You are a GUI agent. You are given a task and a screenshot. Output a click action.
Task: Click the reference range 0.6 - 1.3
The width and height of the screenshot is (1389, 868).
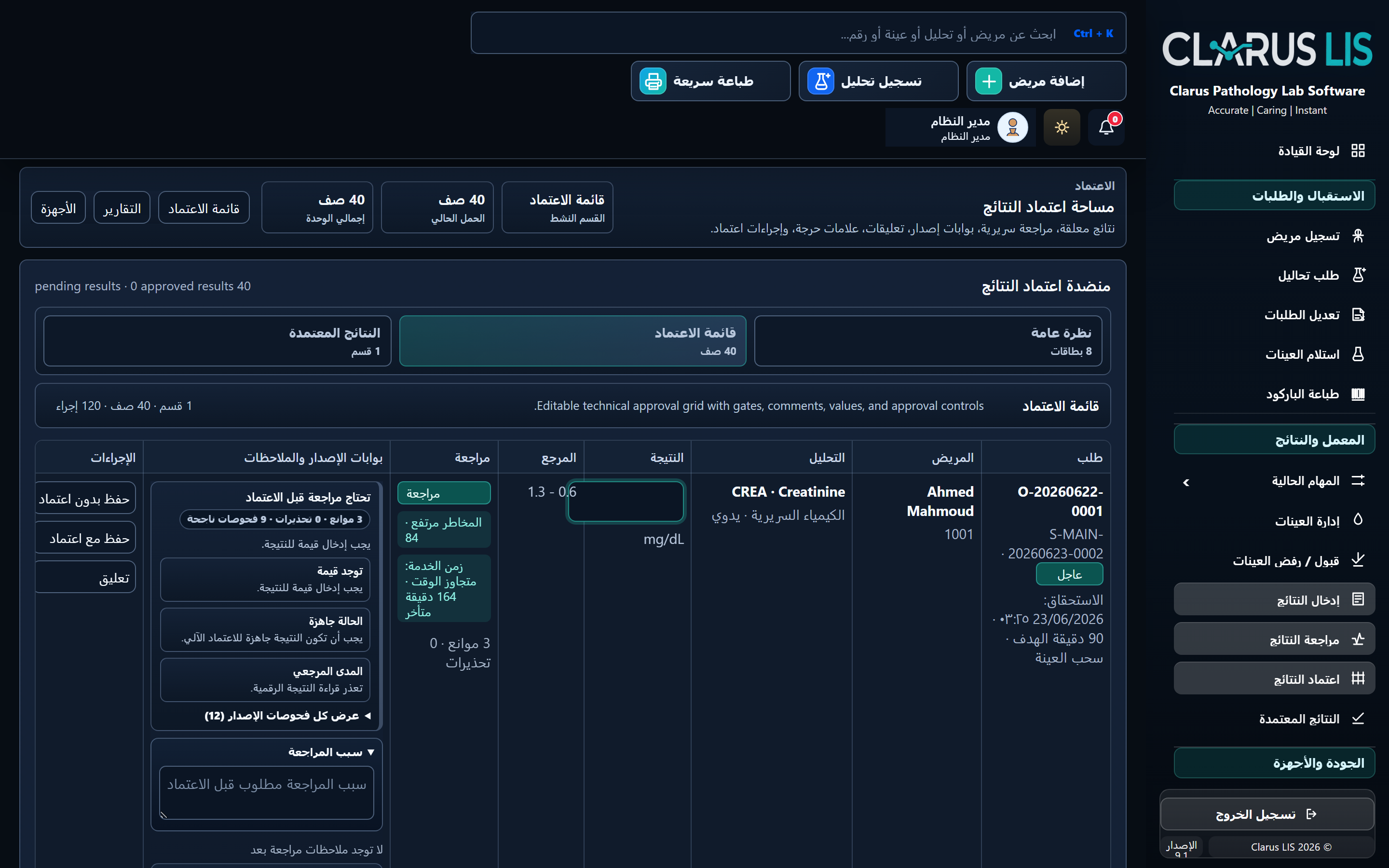pos(552,492)
